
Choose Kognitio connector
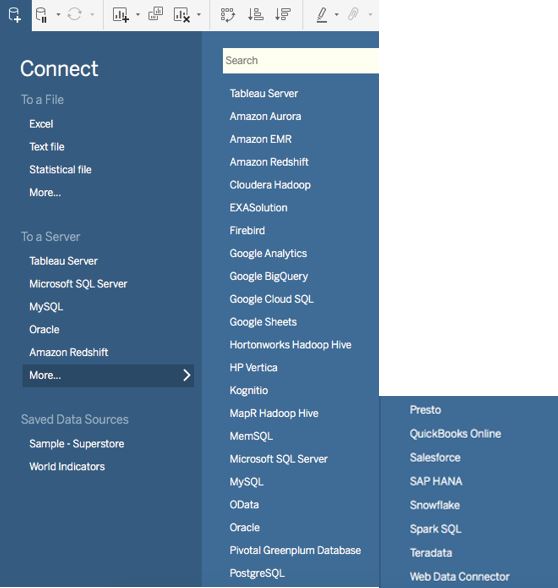tap(249, 391)
